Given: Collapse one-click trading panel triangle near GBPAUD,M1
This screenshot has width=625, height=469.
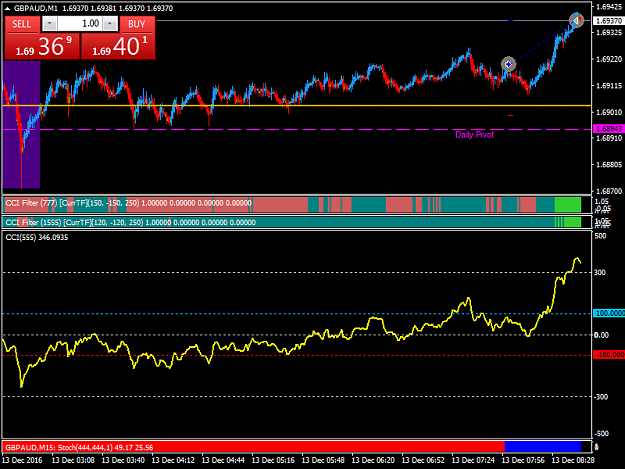Looking at the screenshot, I should (x=7, y=8).
